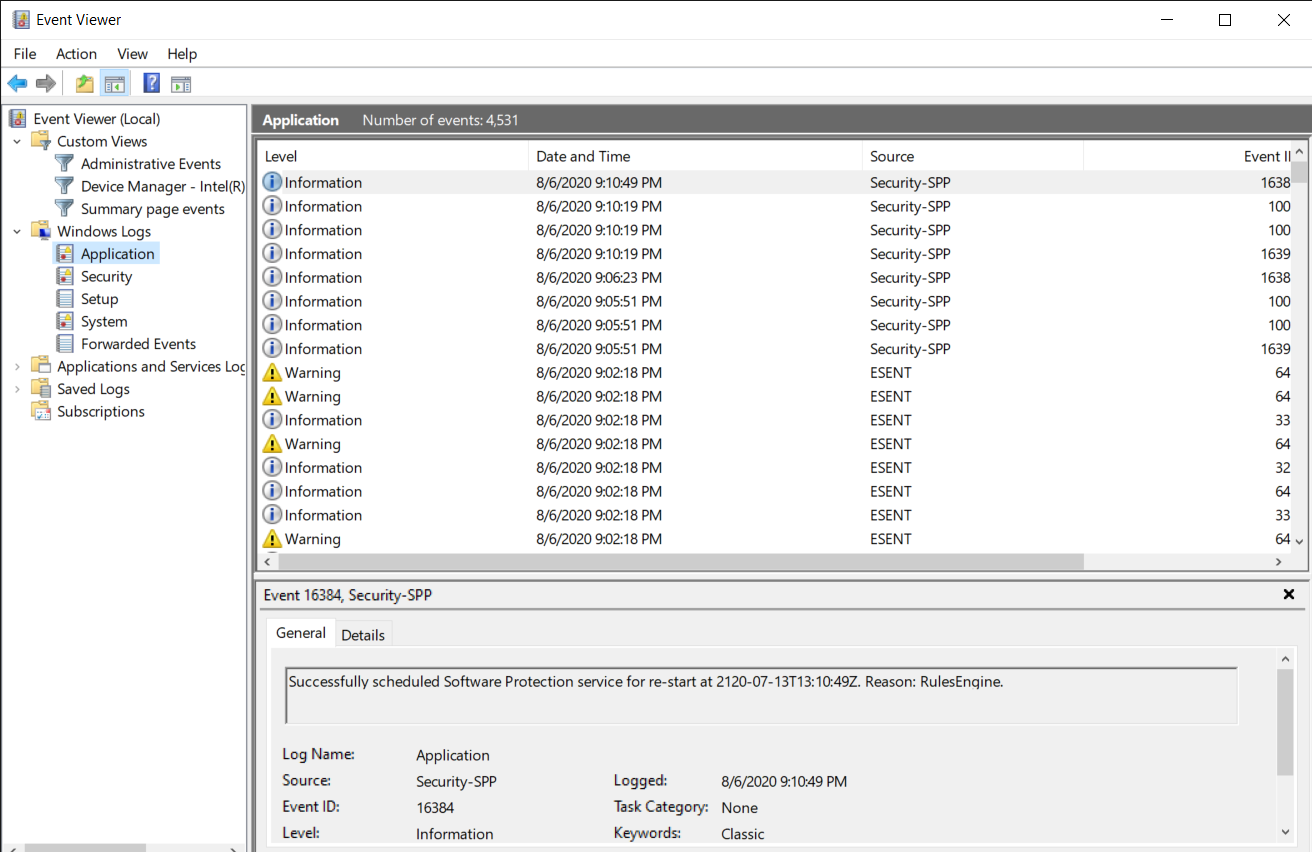
Task: Click the Administrative Events filter icon
Action: 65,163
